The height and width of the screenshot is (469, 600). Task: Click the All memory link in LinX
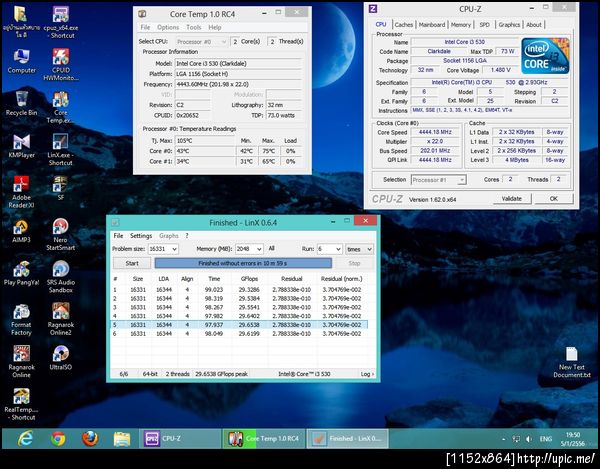(272, 249)
